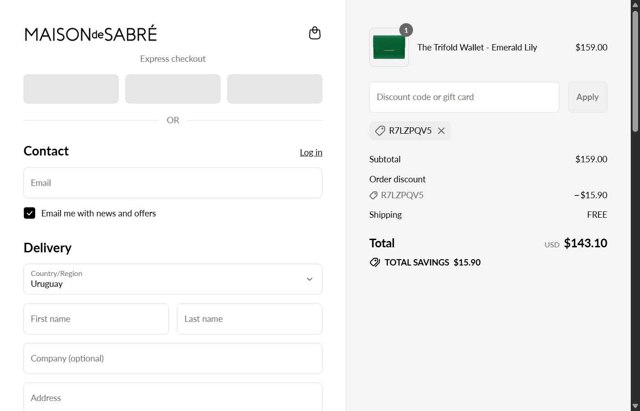Click the product name The Trifold Wallet - Emerald Lily
640x411 pixels.
coord(477,47)
